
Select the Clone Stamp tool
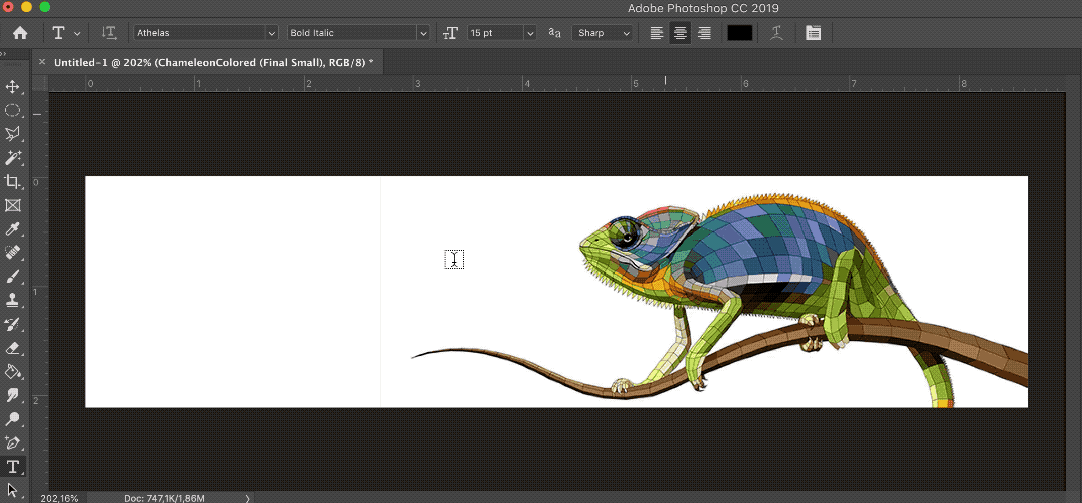13,300
